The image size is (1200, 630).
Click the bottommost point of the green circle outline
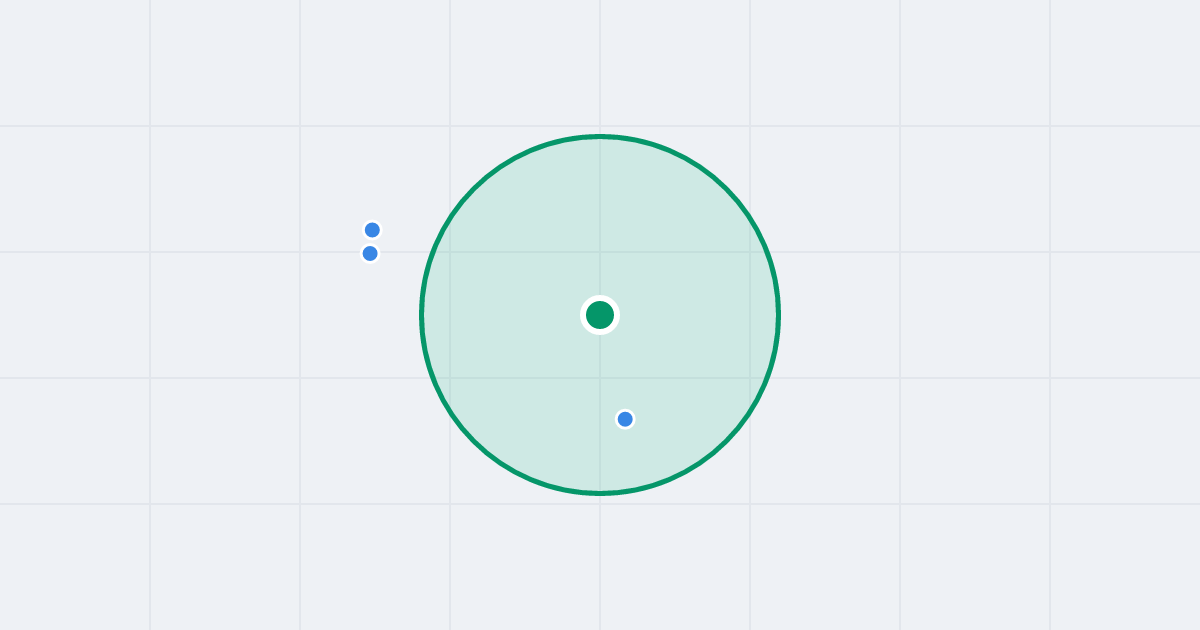click(x=600, y=493)
